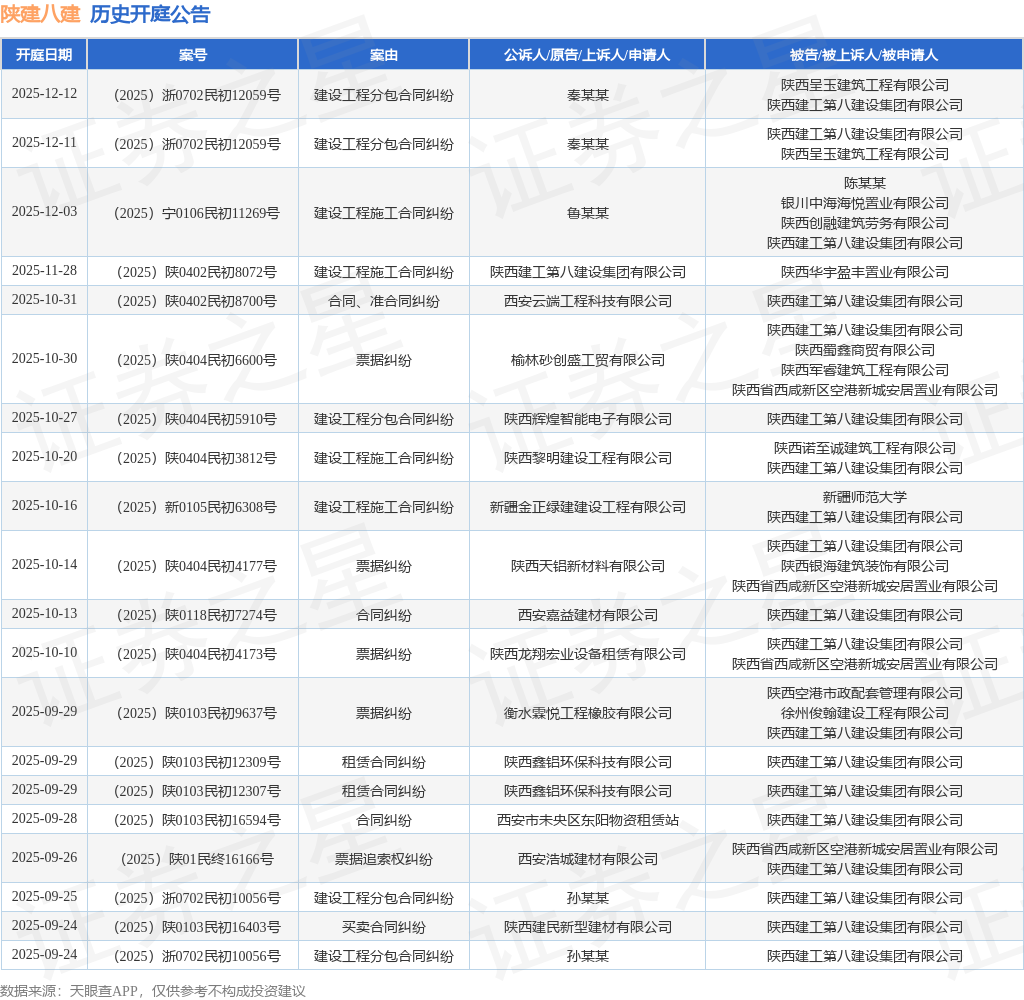
Task: Click the case cause 票据追索权纠纷
Action: pos(384,859)
